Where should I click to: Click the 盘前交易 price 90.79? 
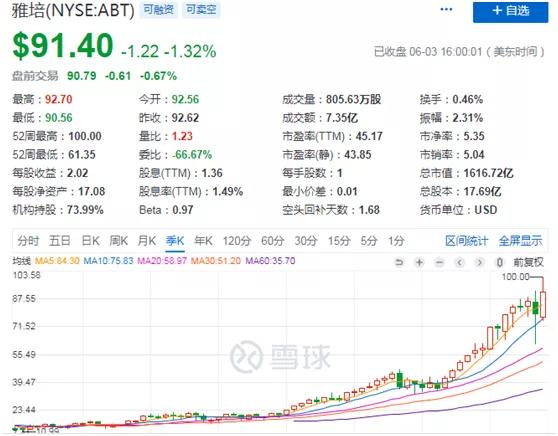point(81,76)
